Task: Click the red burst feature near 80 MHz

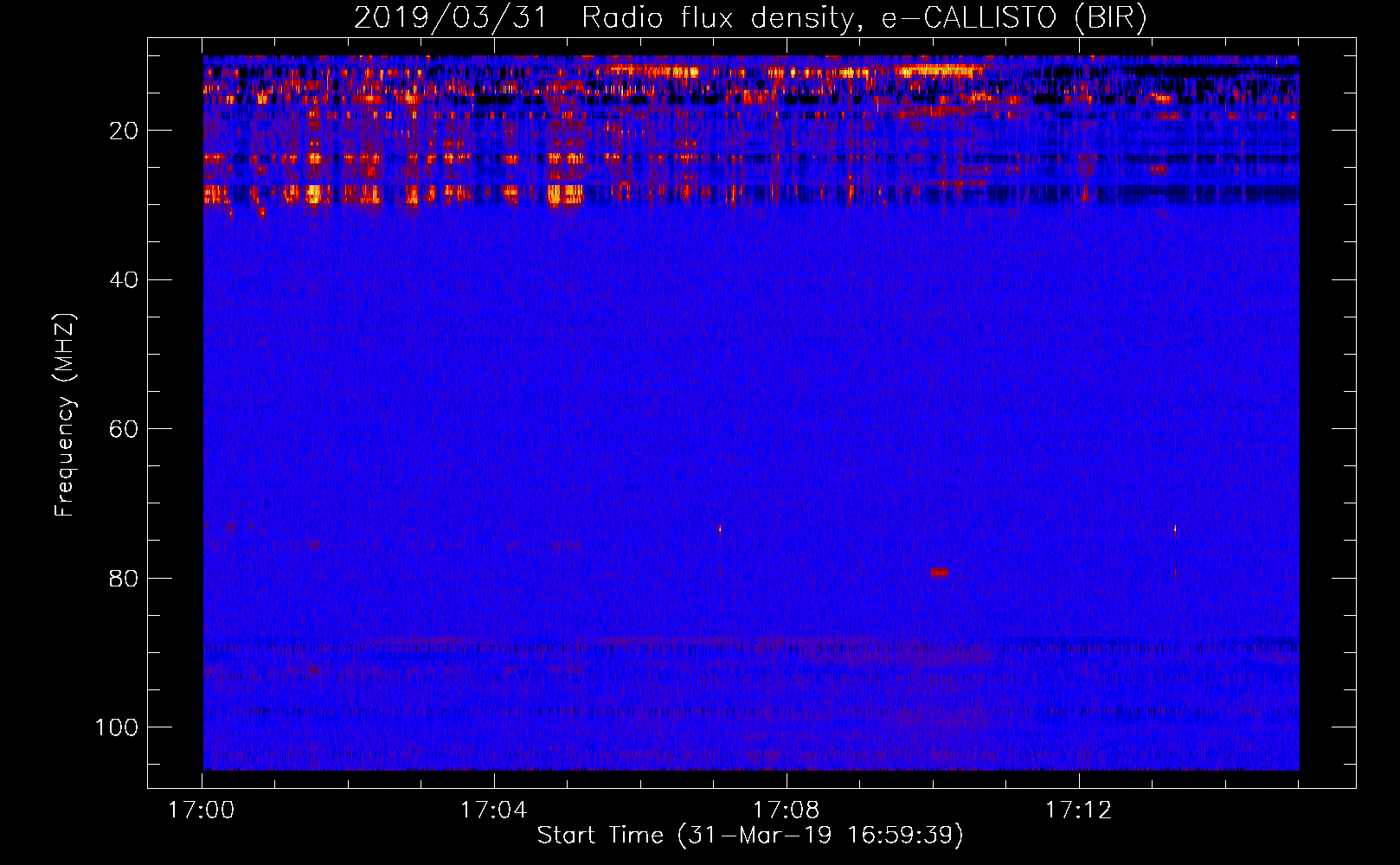Action: [939, 572]
